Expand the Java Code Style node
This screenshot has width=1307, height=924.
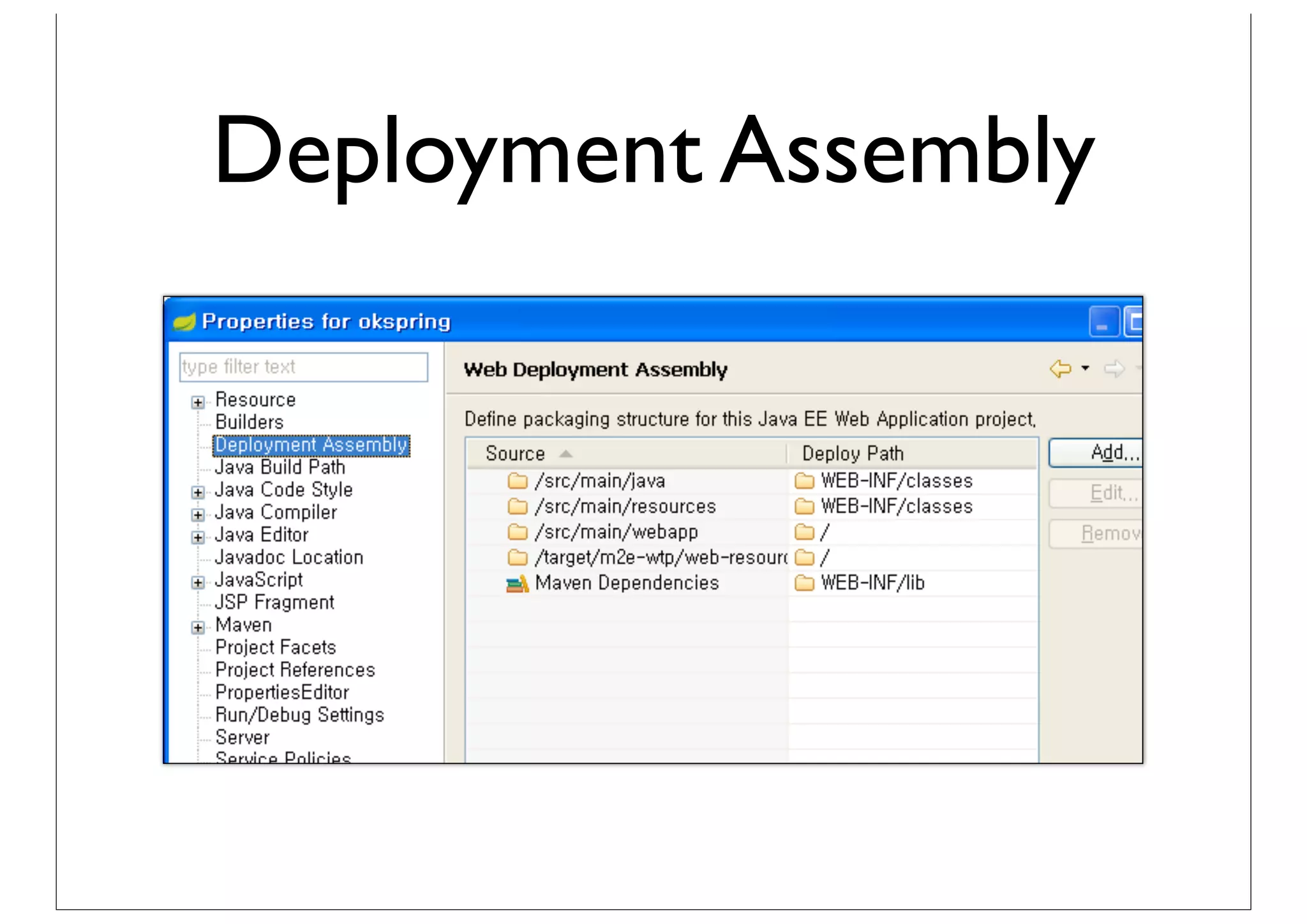tap(198, 492)
